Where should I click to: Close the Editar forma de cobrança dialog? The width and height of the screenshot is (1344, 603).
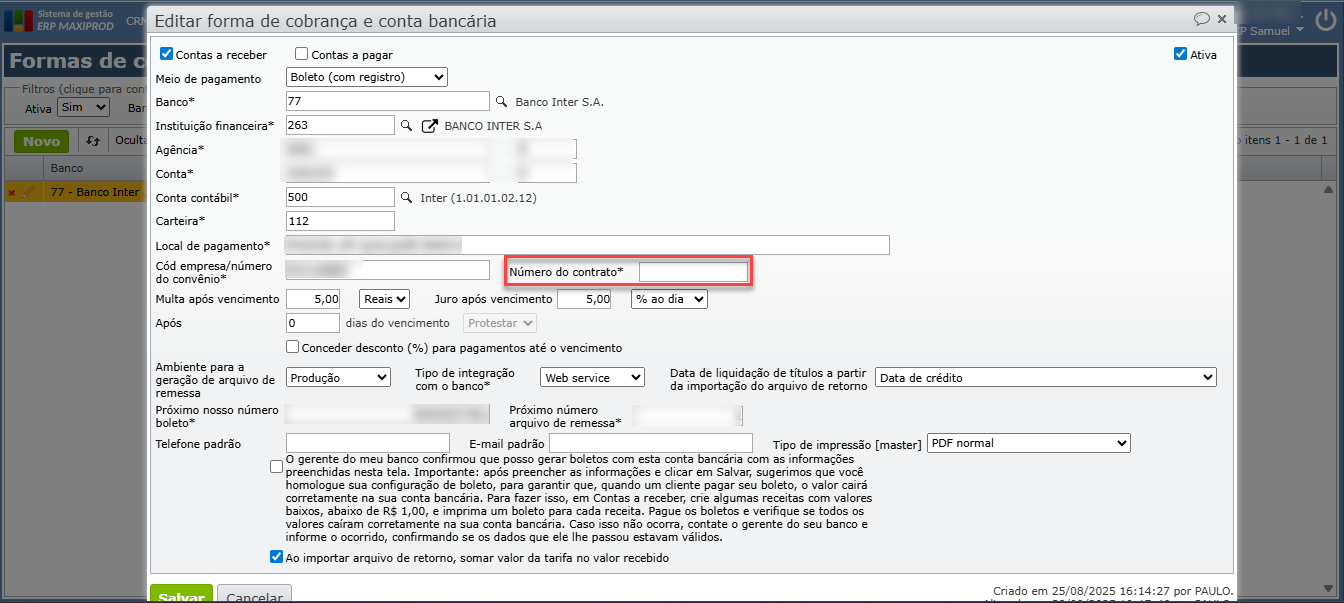(1222, 19)
